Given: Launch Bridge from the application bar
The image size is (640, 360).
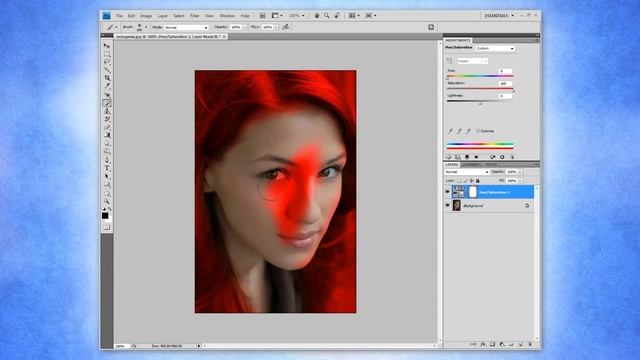Looking at the screenshot, I should [262, 16].
